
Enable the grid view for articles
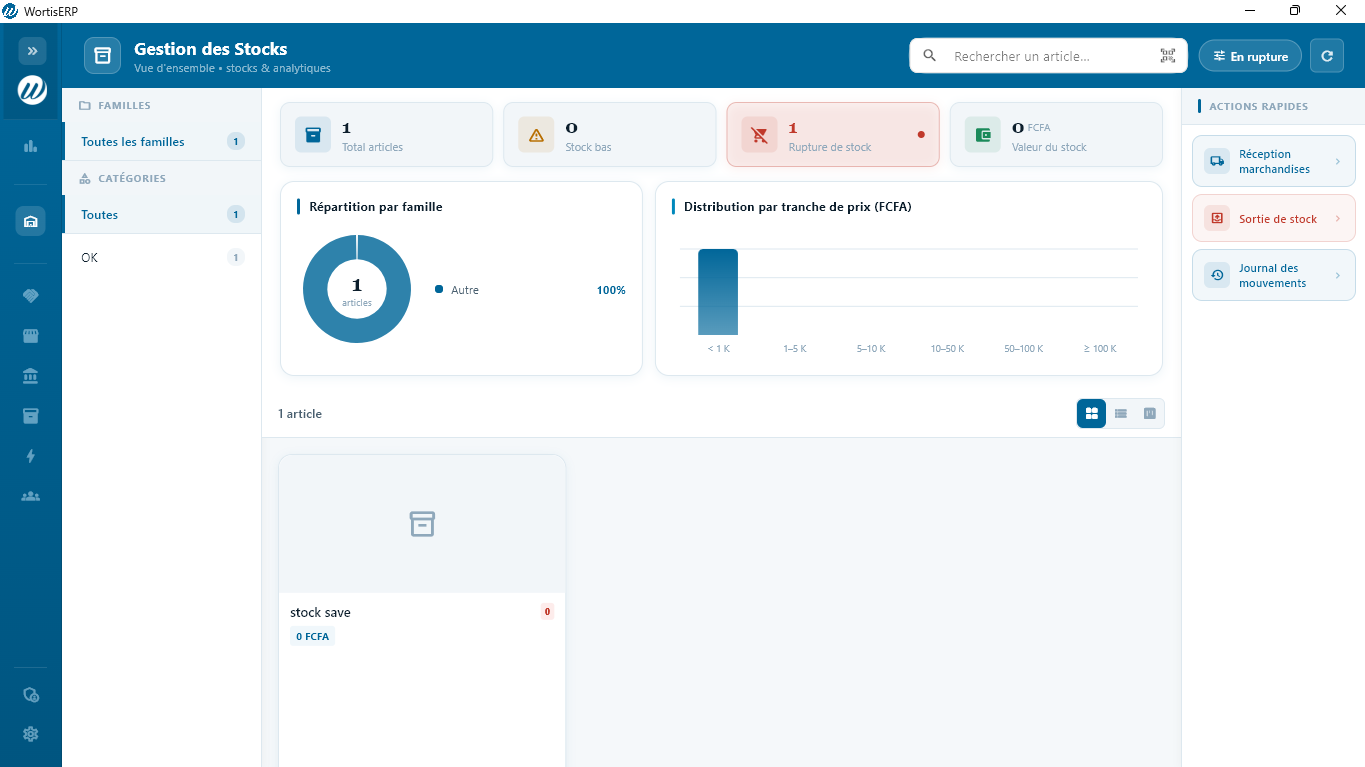pyautogui.click(x=1091, y=413)
